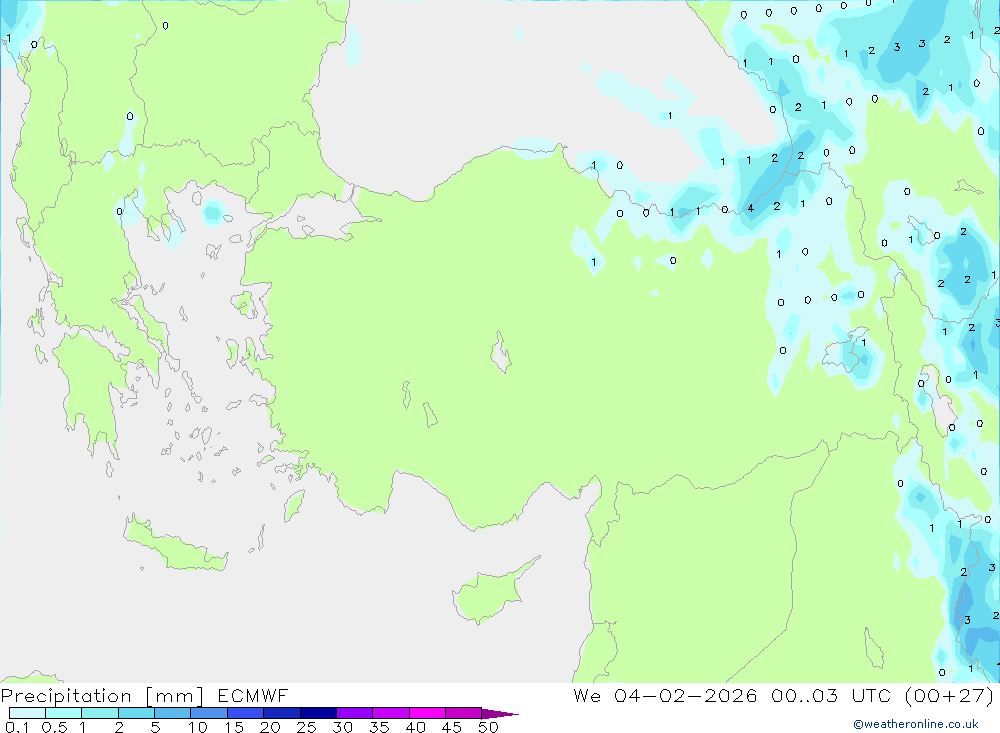Click the 30–35 mm purple legend swatch
The image size is (1000, 733).
(x=355, y=713)
